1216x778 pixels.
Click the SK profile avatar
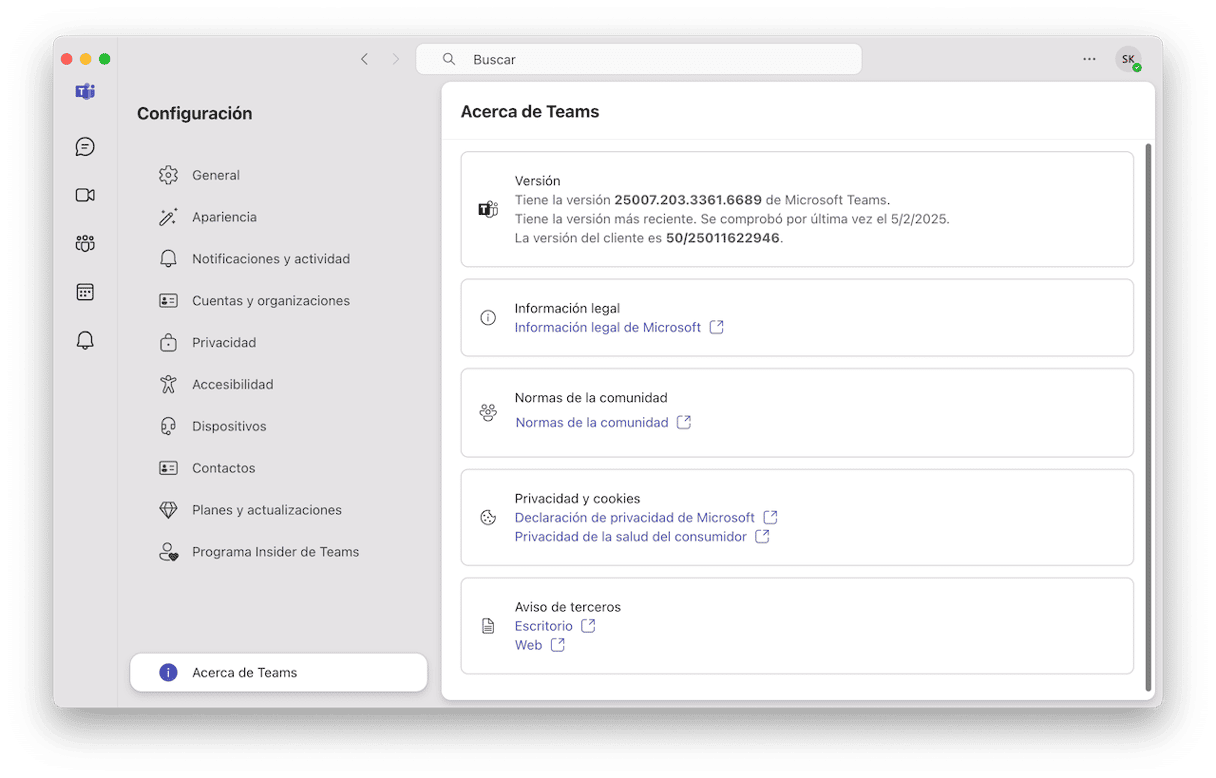[x=1128, y=59]
